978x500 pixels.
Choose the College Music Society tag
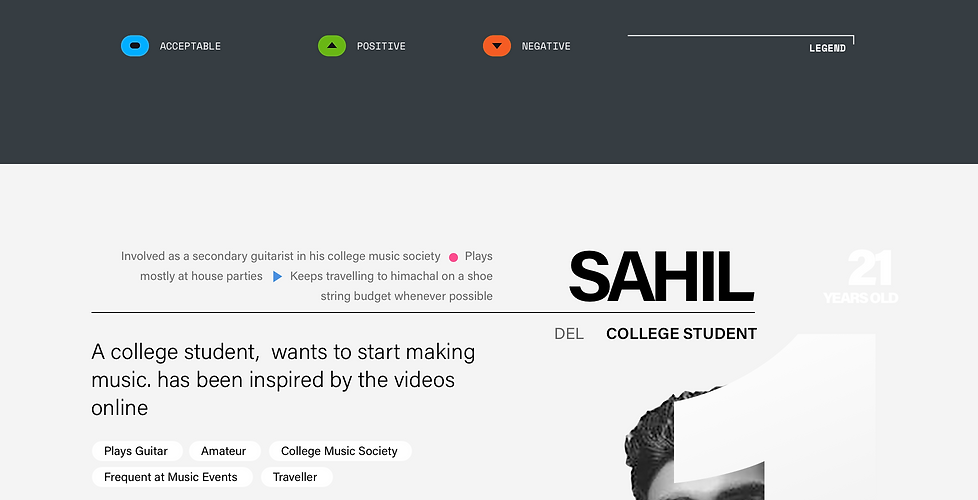pyautogui.click(x=339, y=451)
